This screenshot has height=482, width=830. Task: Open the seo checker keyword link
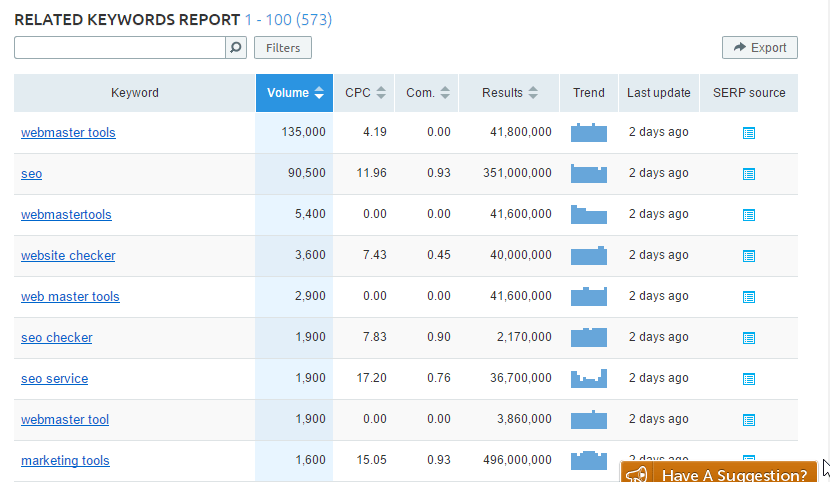57,338
